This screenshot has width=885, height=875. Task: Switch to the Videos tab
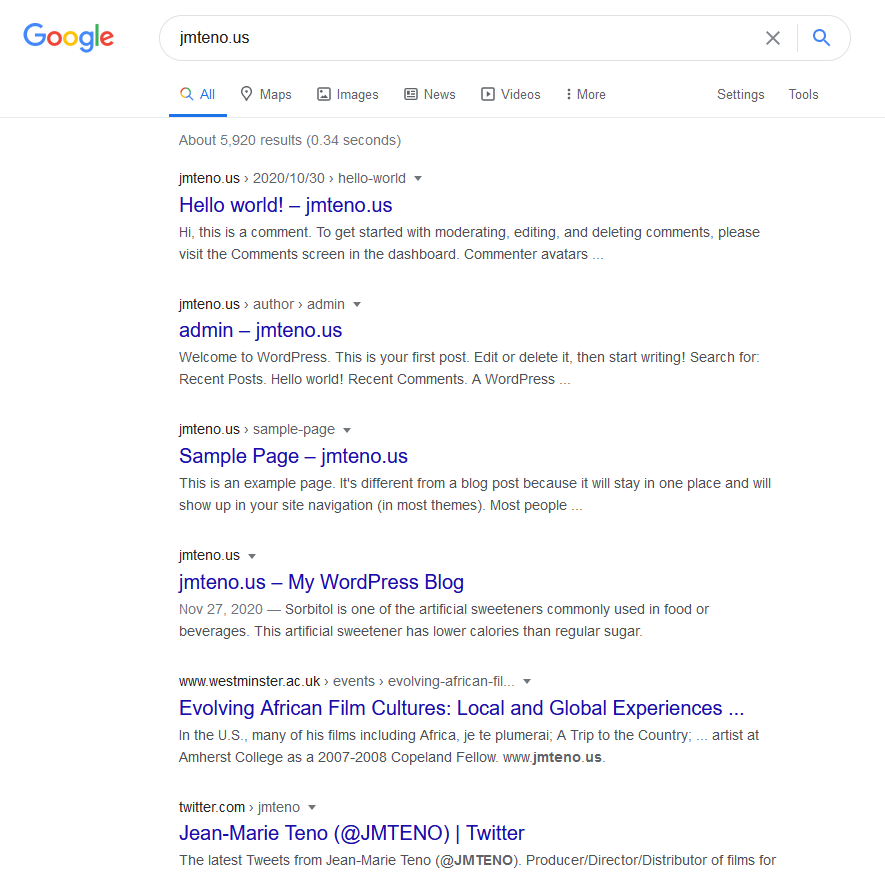511,94
